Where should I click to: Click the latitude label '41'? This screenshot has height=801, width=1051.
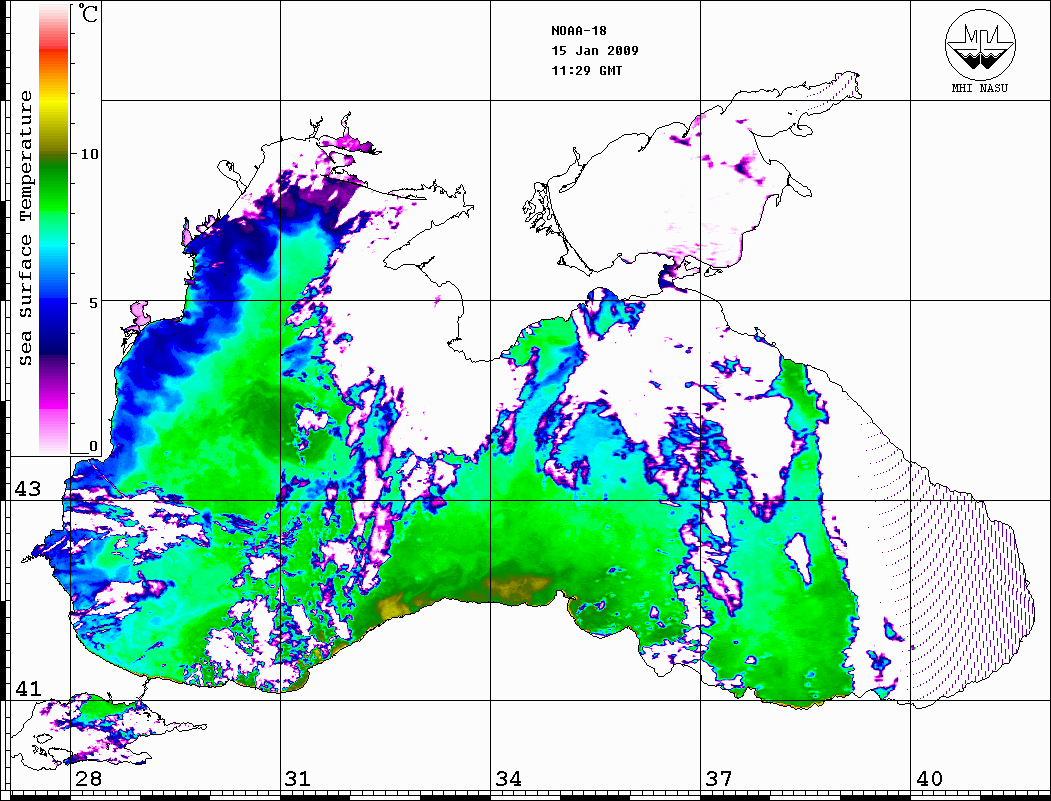tap(27, 688)
